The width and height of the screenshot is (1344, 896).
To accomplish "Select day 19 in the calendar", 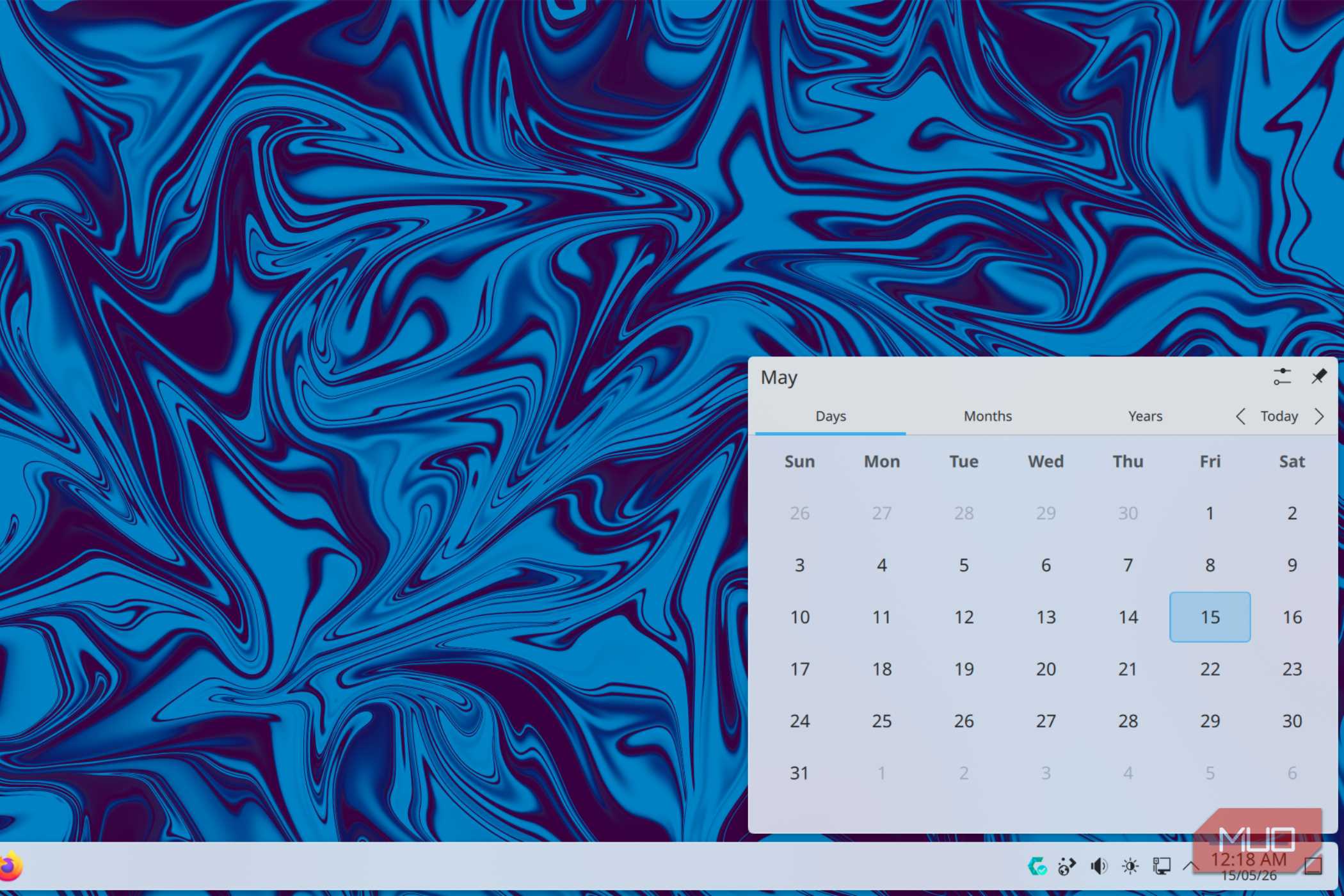I will [x=964, y=669].
